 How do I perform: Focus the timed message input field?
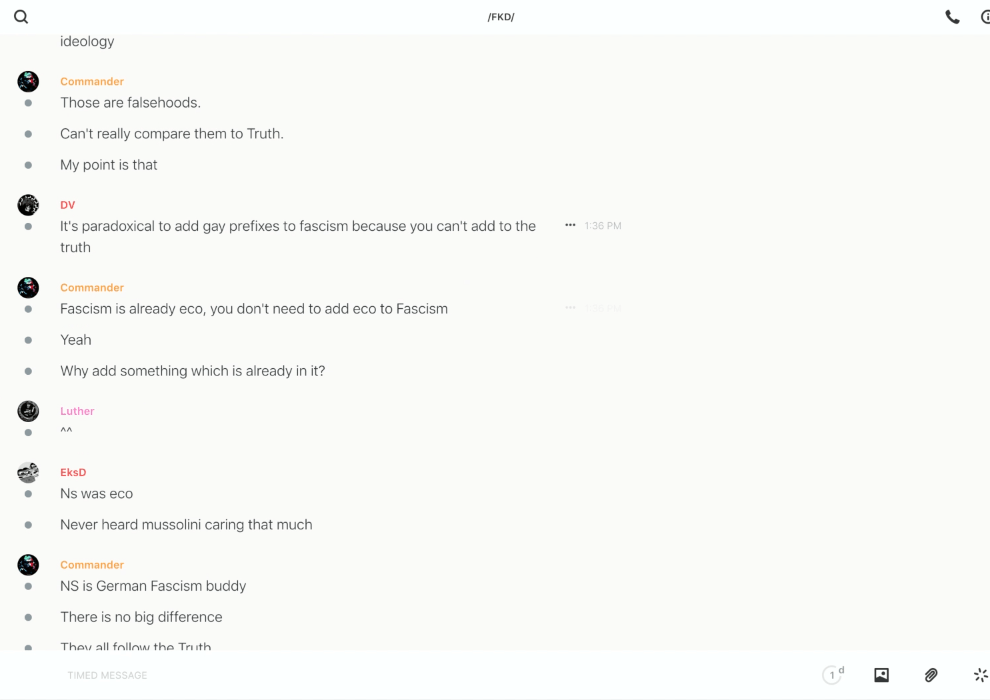pyautogui.click(x=400, y=675)
